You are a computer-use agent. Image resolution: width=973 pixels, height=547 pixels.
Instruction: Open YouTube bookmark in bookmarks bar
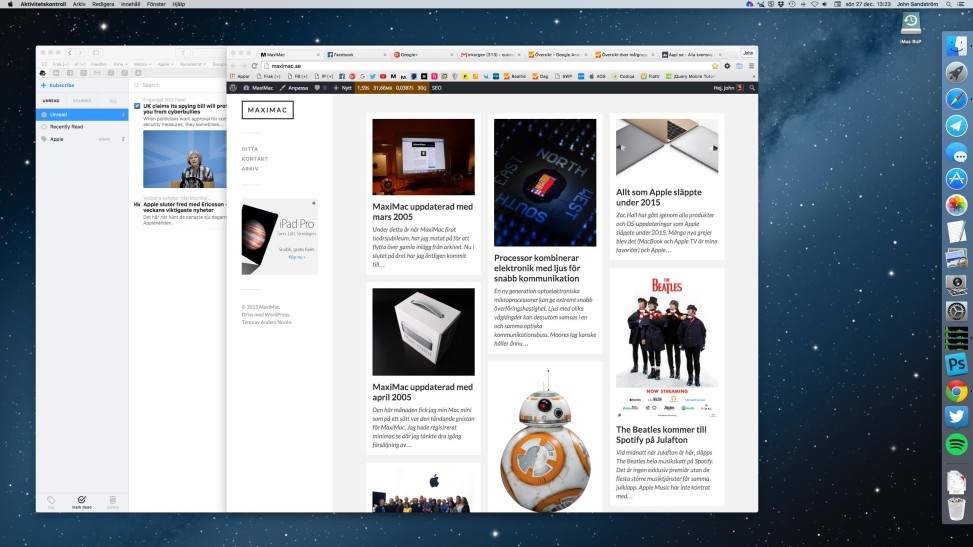pos(383,76)
